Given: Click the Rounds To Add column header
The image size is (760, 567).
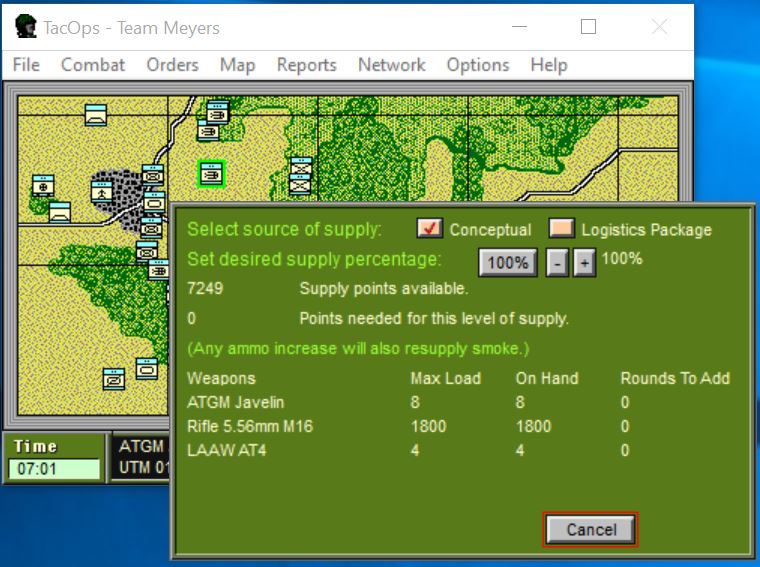Looking at the screenshot, I should 675,378.
